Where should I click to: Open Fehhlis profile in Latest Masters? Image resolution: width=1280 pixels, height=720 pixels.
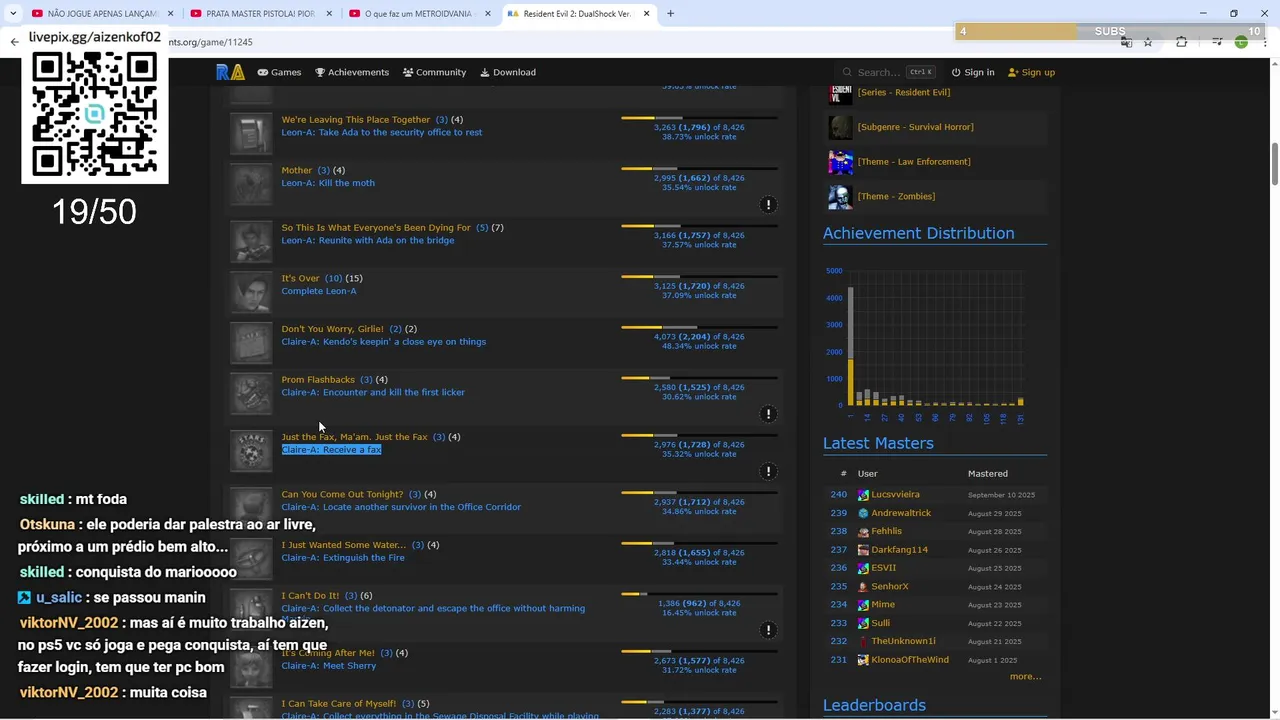(886, 532)
